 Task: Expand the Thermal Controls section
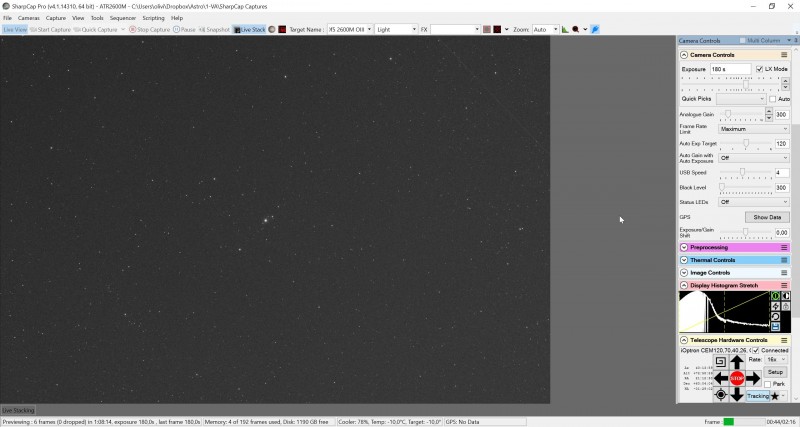[x=684, y=260]
